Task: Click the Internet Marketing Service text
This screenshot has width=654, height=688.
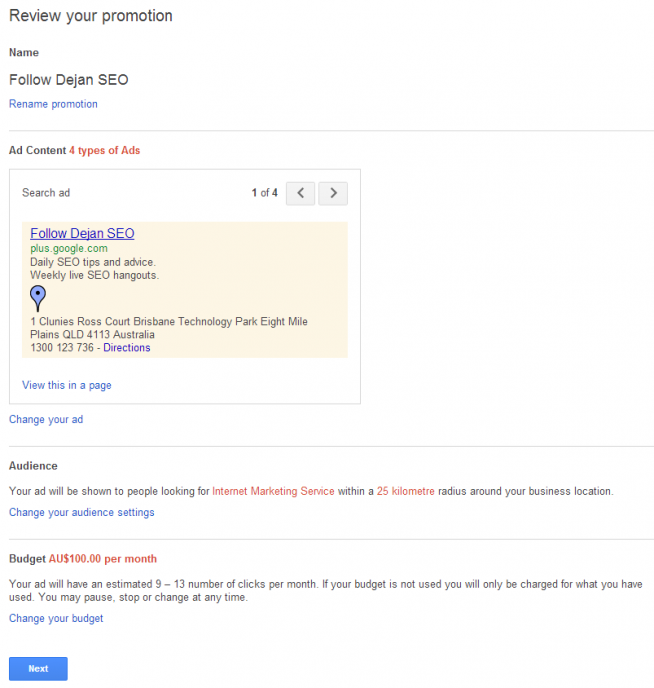Action: tap(273, 491)
